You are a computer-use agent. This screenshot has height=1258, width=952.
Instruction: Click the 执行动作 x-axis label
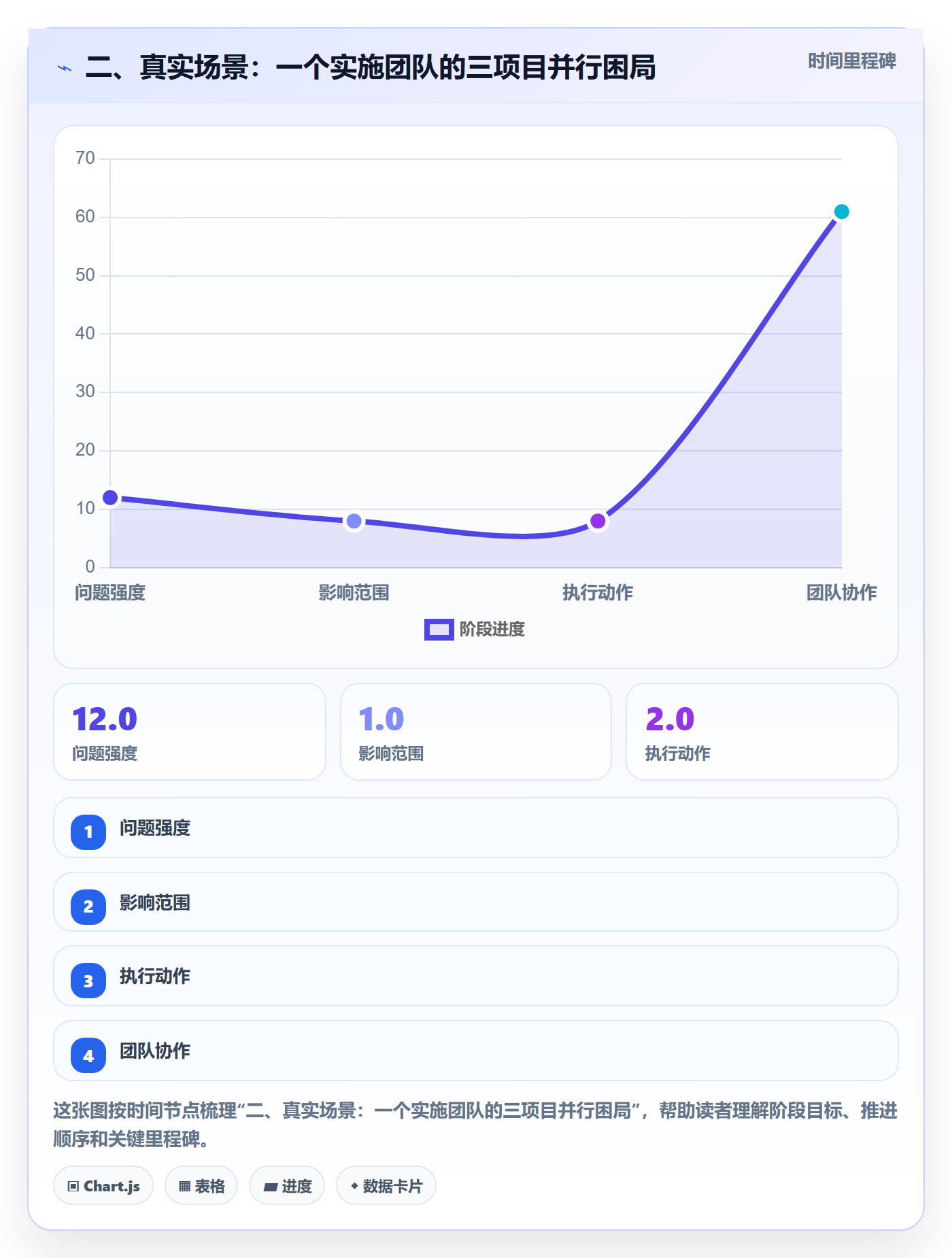click(x=598, y=593)
